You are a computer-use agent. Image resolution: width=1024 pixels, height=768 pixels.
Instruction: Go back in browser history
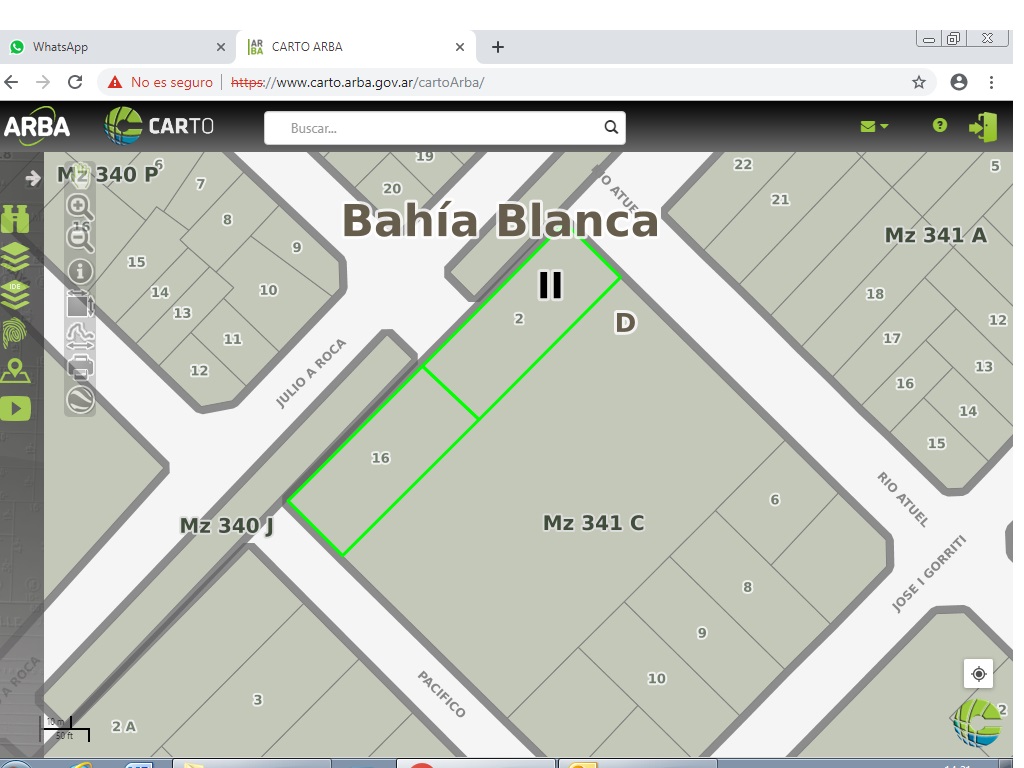tap(11, 82)
